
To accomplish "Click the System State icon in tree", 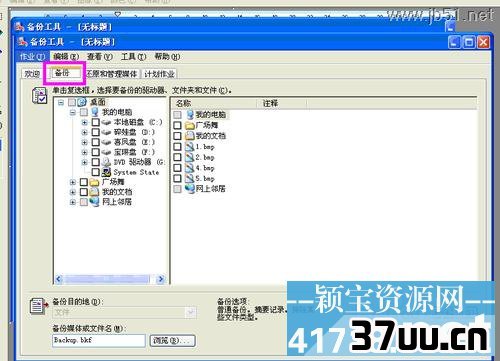I will pos(106,172).
